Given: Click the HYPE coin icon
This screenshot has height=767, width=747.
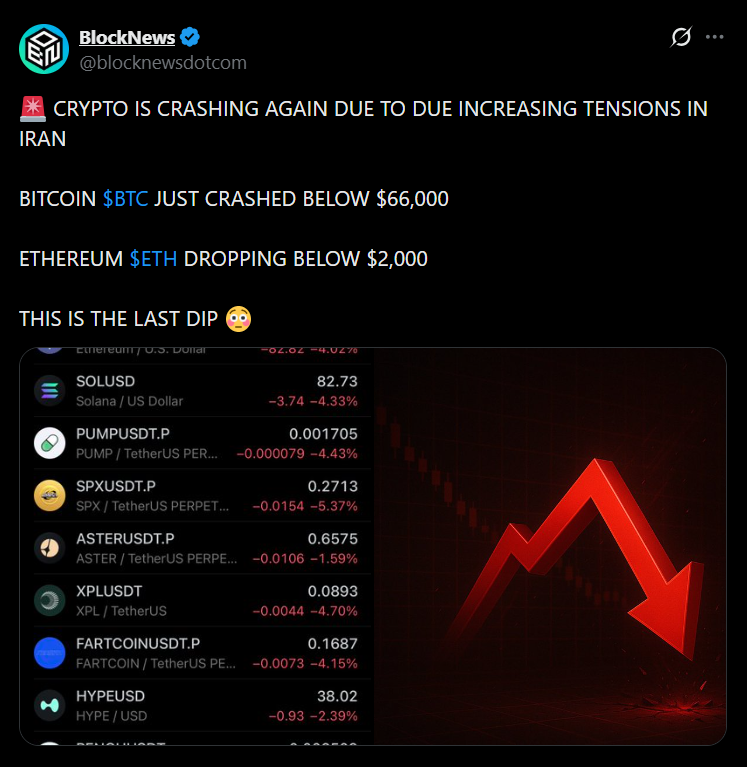Looking at the screenshot, I should pos(50,705).
